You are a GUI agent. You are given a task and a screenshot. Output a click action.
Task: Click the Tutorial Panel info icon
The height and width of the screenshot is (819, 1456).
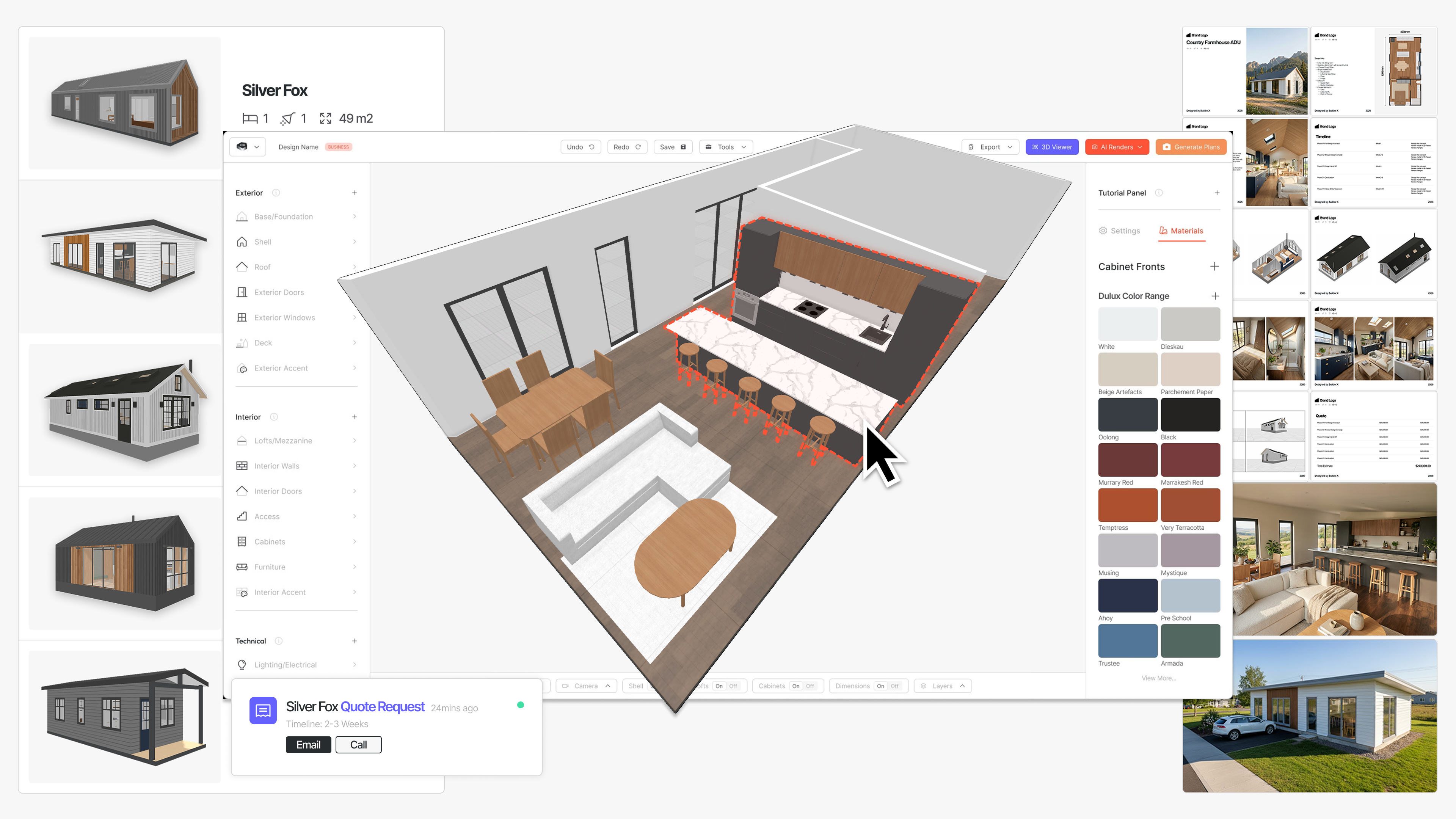(1159, 193)
